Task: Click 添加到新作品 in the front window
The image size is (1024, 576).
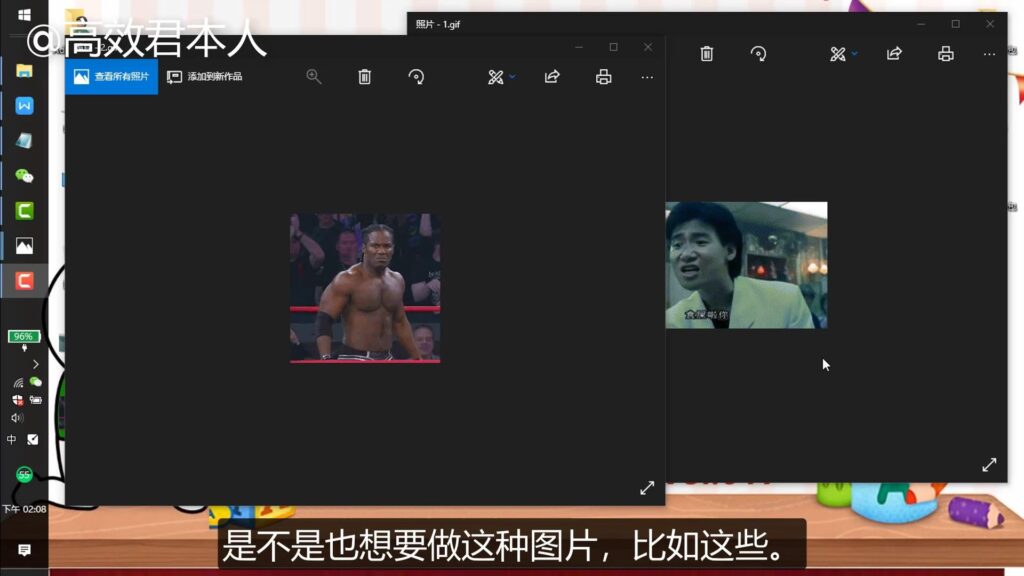Action: (x=204, y=77)
